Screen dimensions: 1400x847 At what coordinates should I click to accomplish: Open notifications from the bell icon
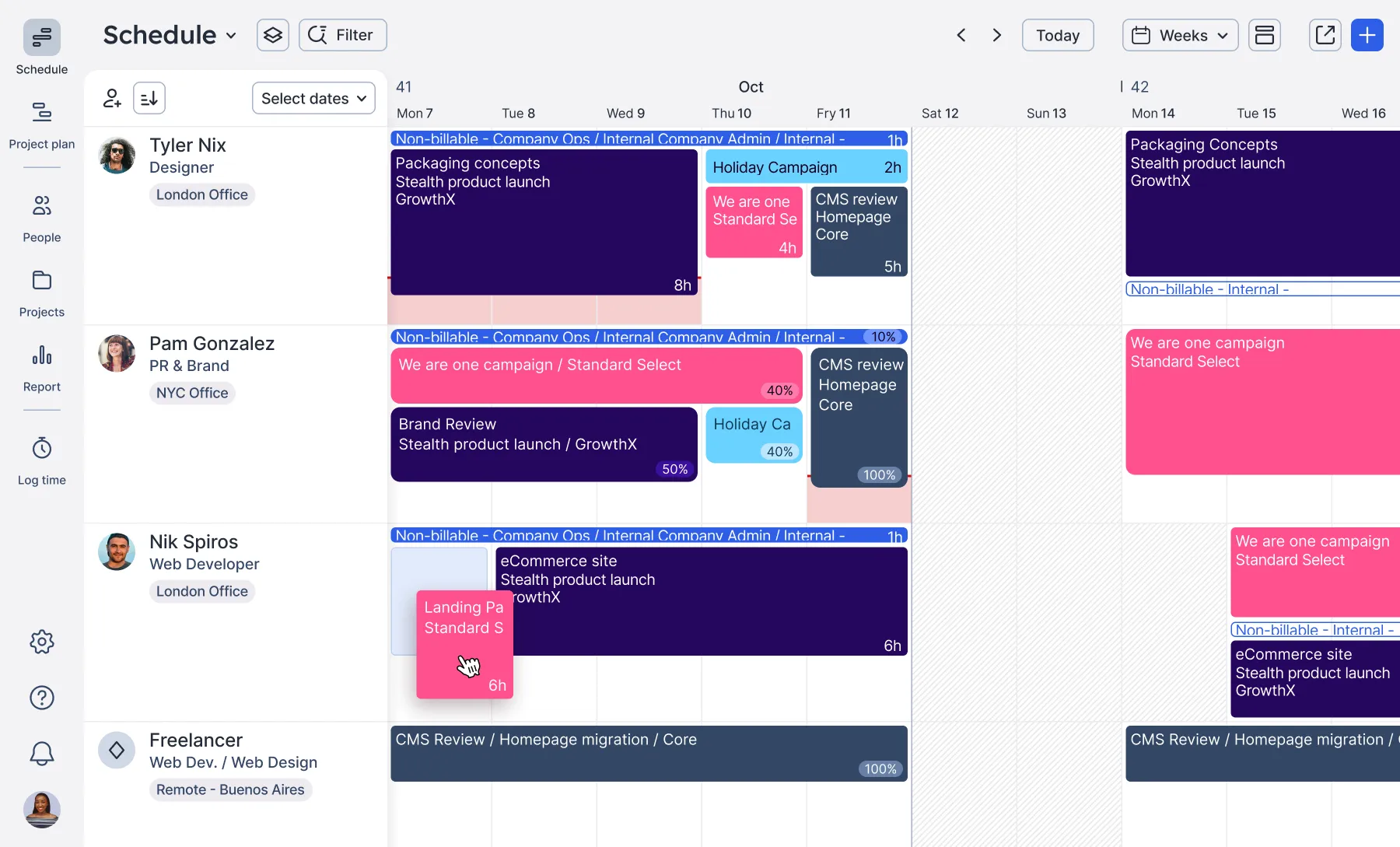pyautogui.click(x=41, y=753)
